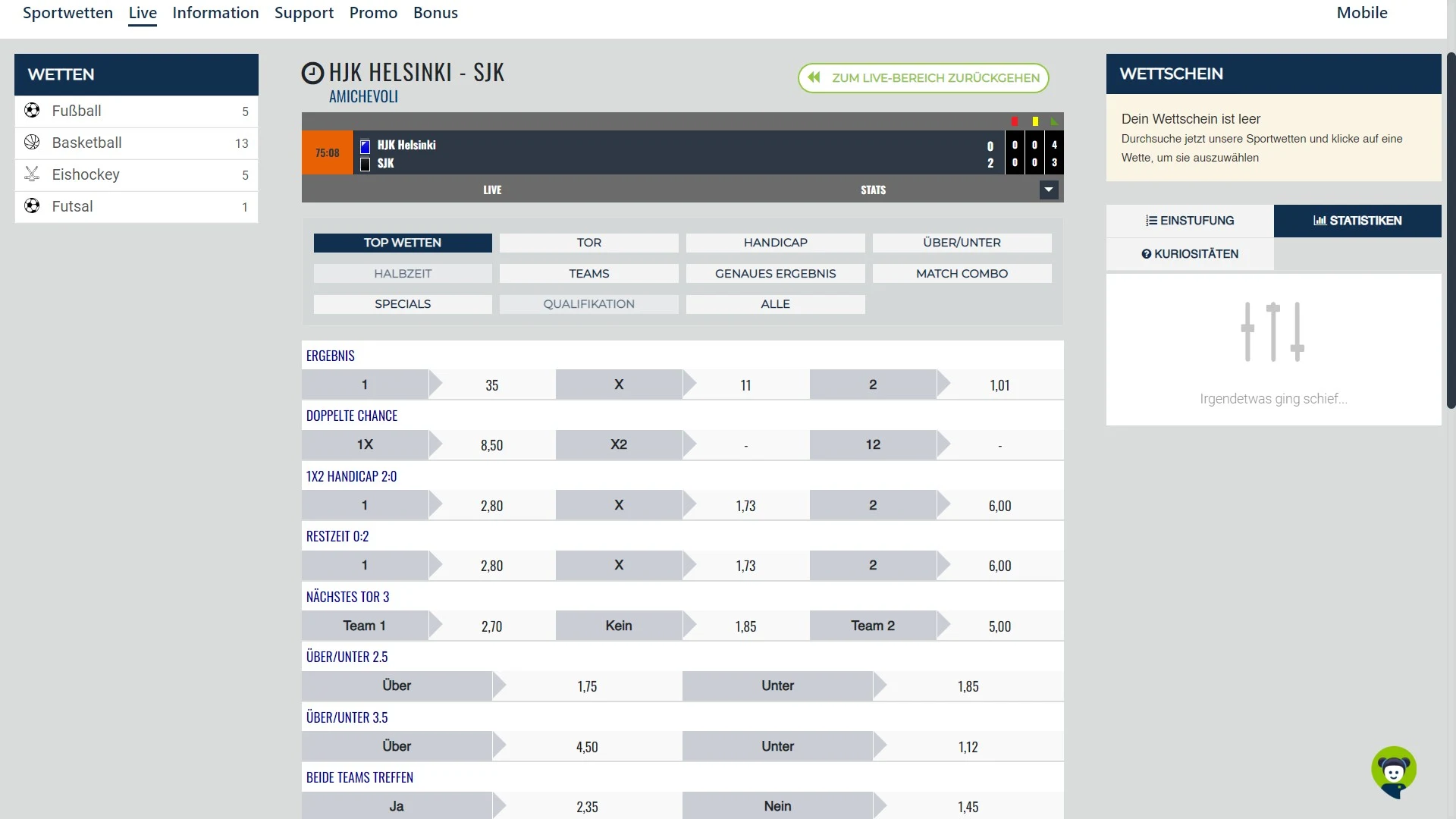
Task: Select the Über/Unter filter
Action: (962, 243)
